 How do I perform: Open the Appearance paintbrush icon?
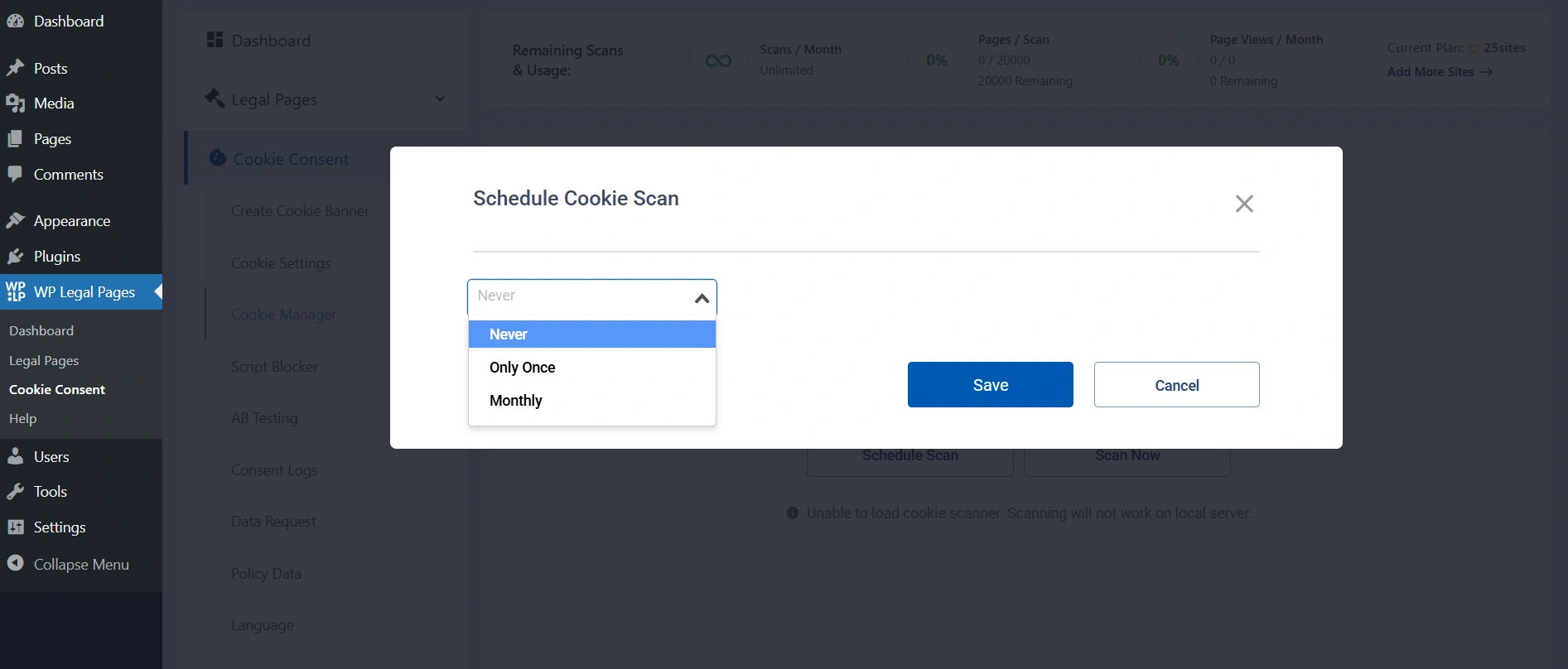[x=17, y=219]
